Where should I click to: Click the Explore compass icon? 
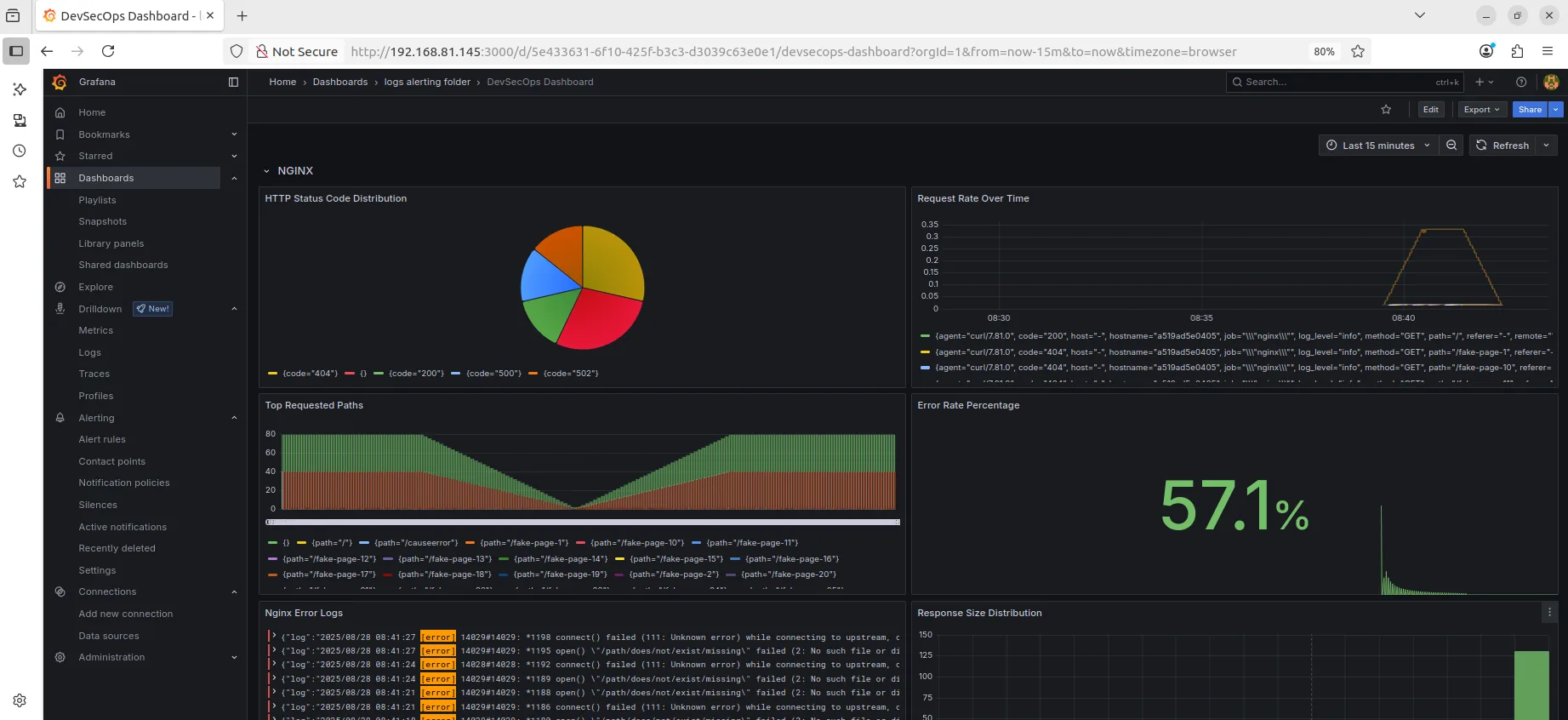pos(60,287)
